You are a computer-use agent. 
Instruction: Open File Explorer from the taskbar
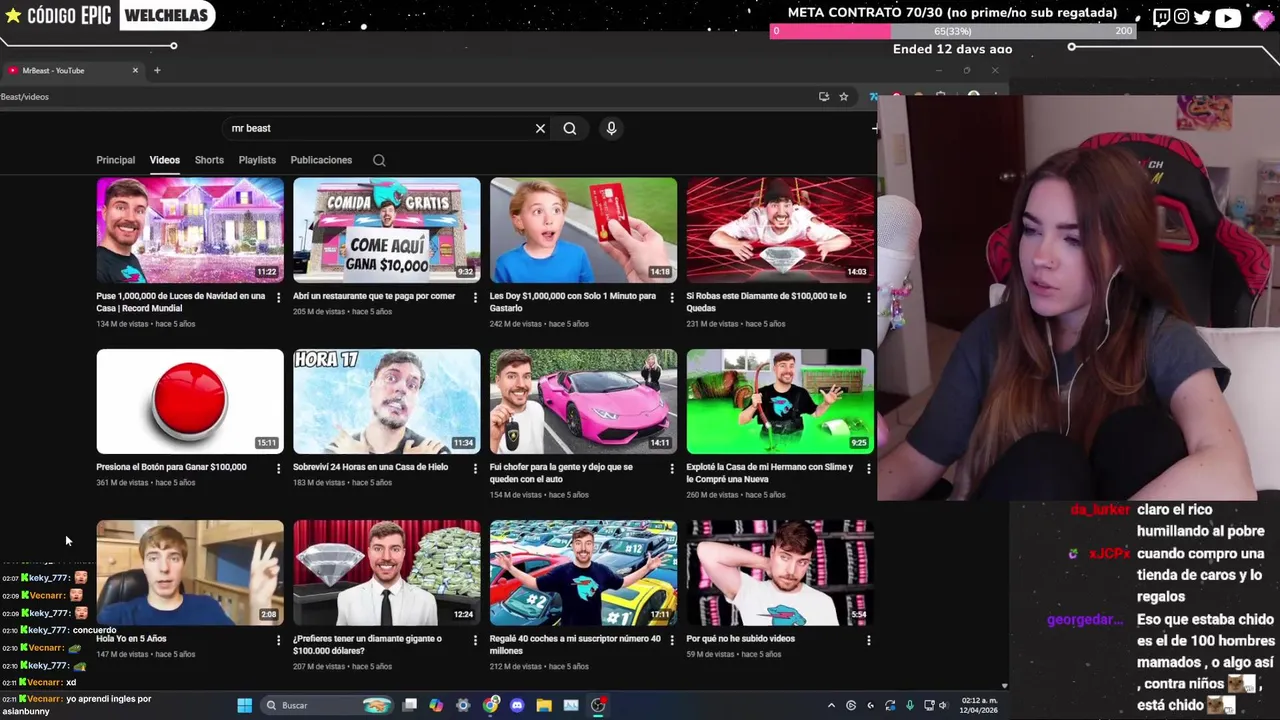544,705
